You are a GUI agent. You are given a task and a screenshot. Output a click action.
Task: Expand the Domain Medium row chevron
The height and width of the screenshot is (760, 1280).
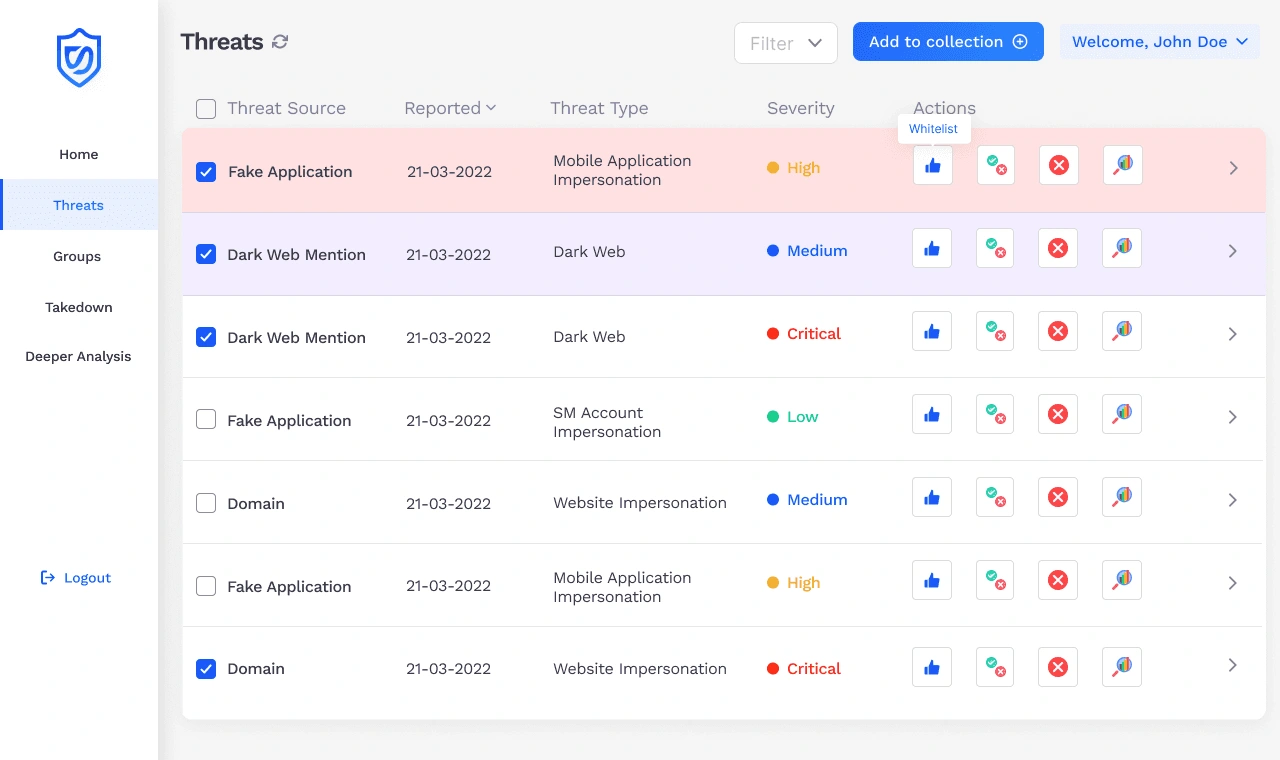1233,500
